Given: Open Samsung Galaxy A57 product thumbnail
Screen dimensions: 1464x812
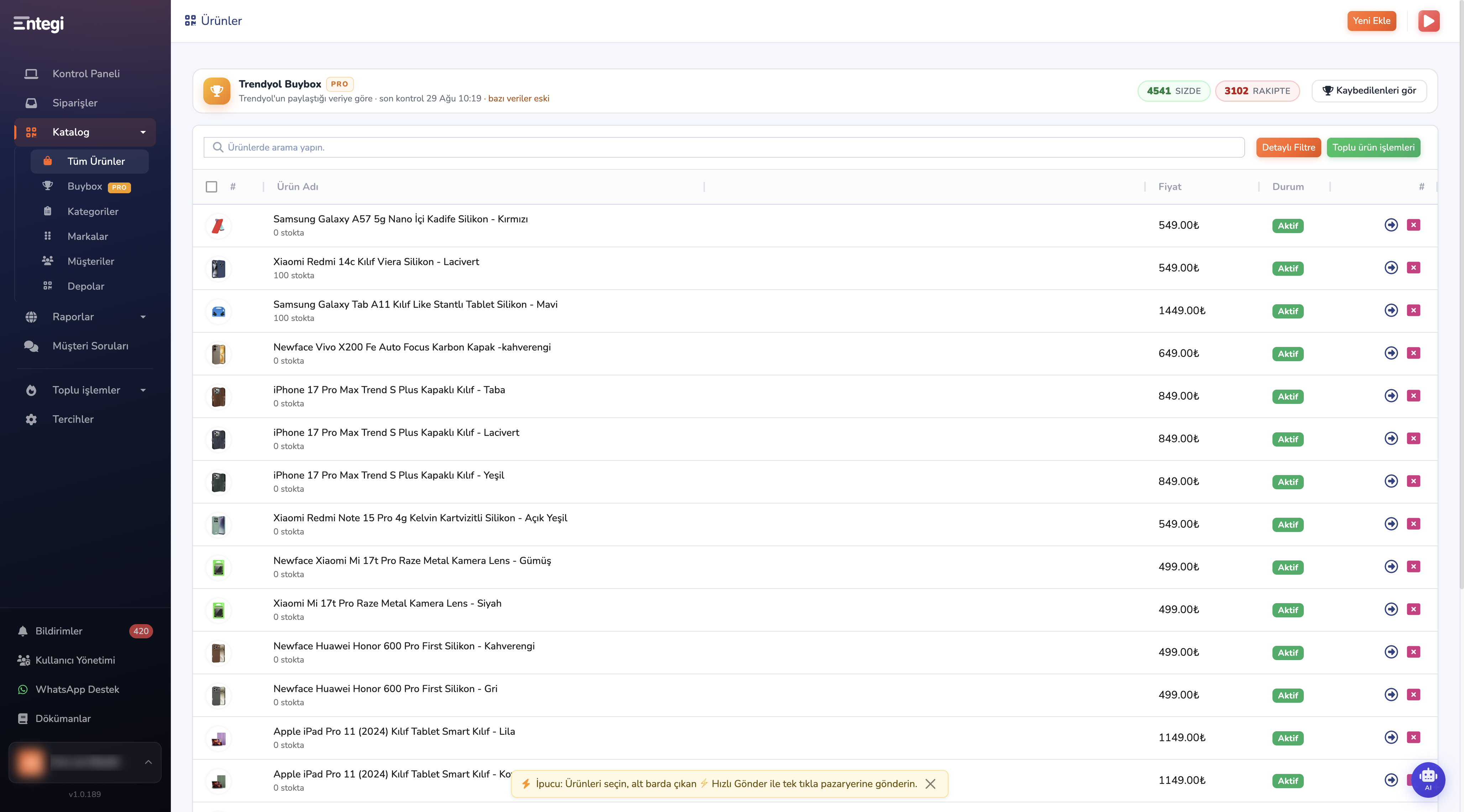Looking at the screenshot, I should [218, 226].
